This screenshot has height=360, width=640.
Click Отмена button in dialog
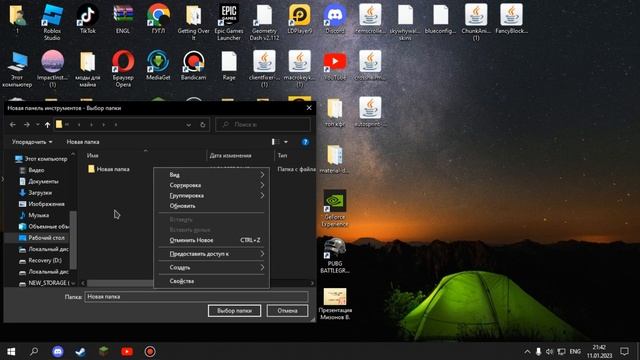pos(287,311)
